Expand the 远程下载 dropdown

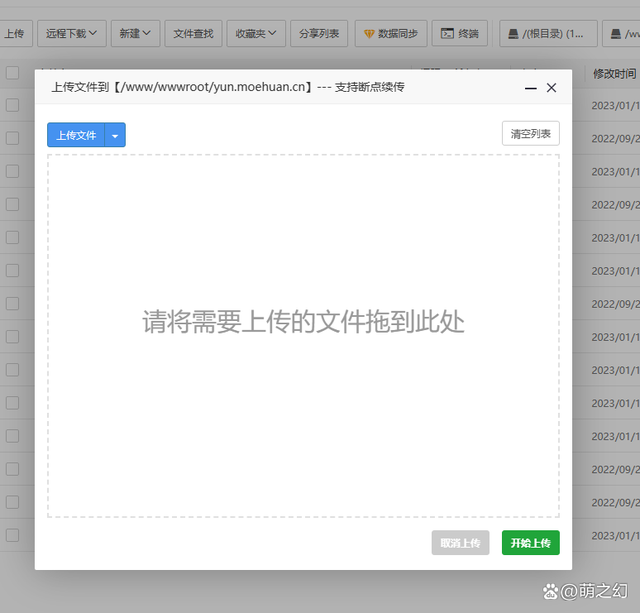click(x=72, y=34)
